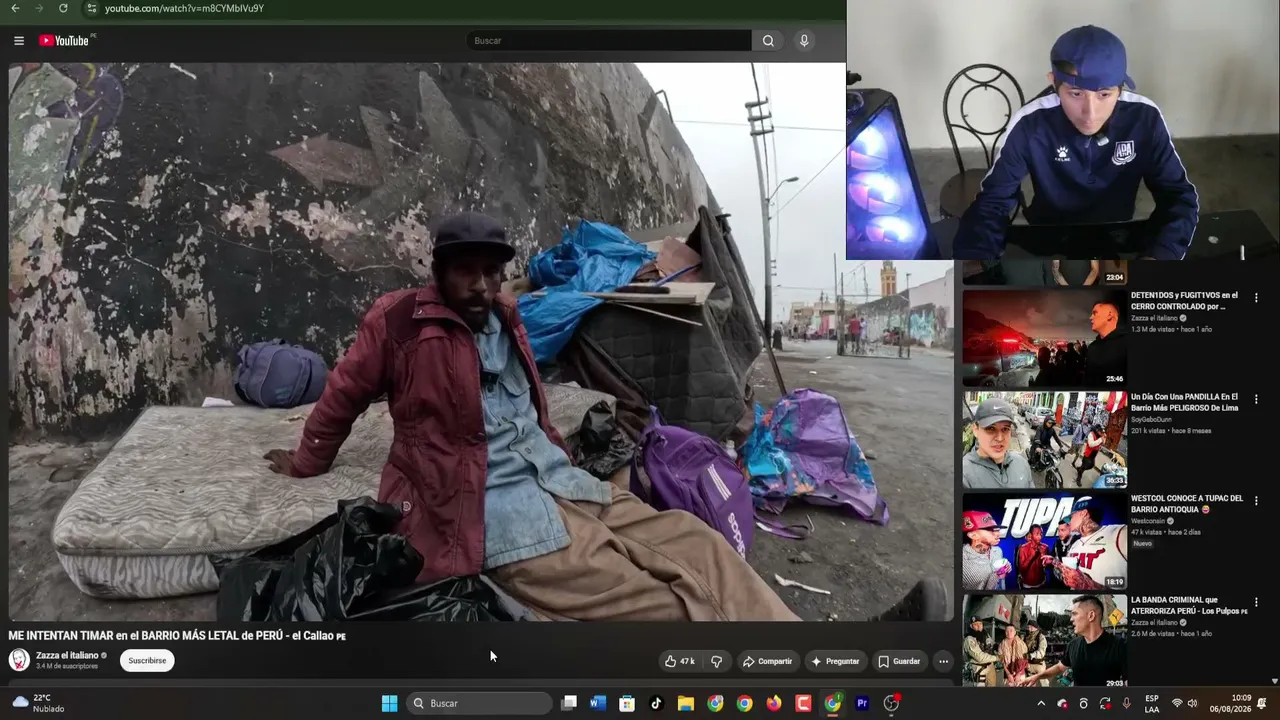Open the Zazza el italiano channel name link

[67, 655]
